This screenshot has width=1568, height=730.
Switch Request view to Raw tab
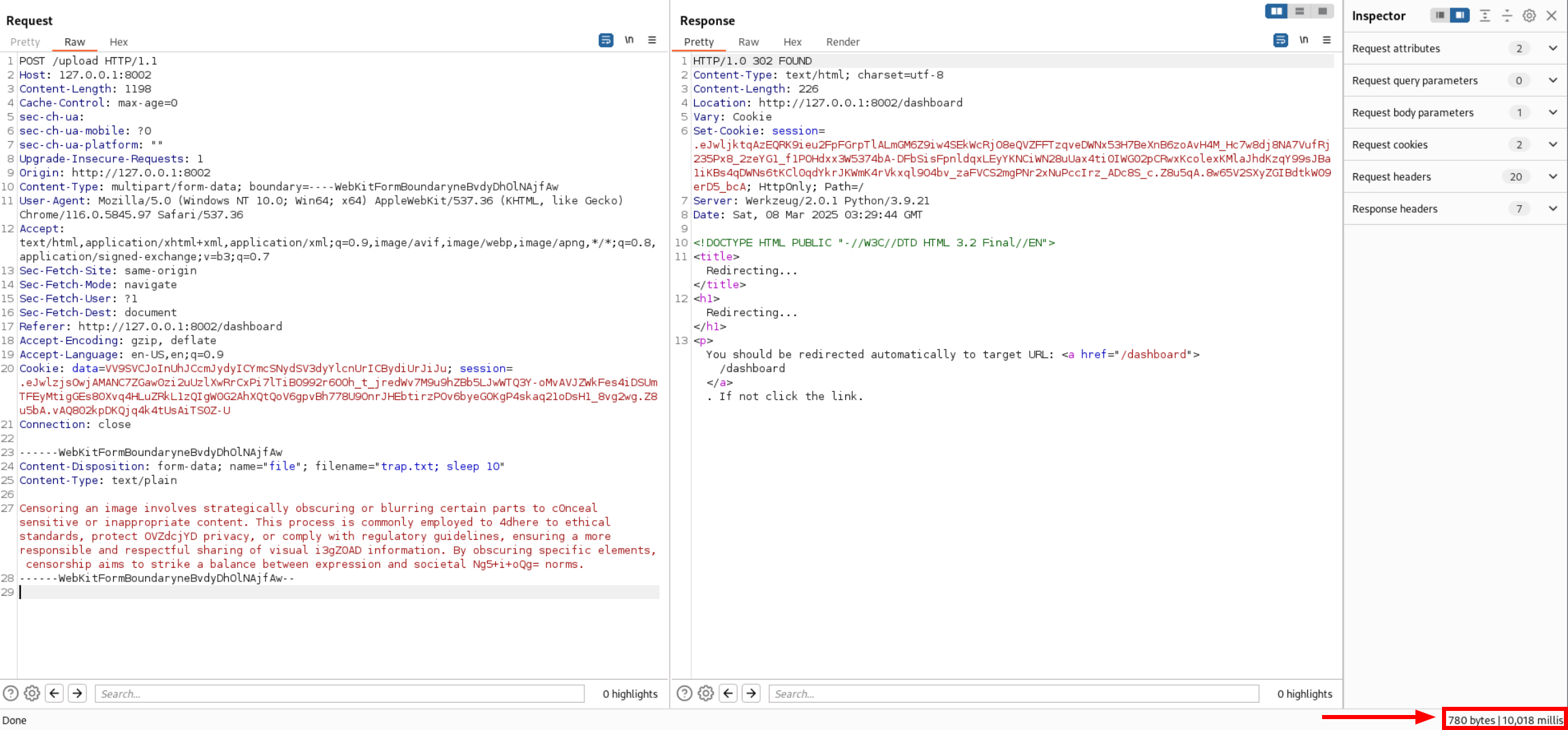coord(75,42)
